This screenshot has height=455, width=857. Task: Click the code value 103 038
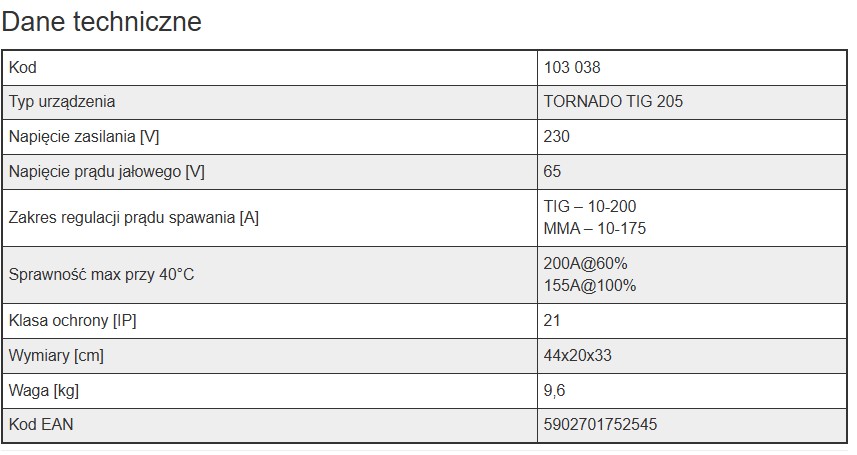pos(572,67)
